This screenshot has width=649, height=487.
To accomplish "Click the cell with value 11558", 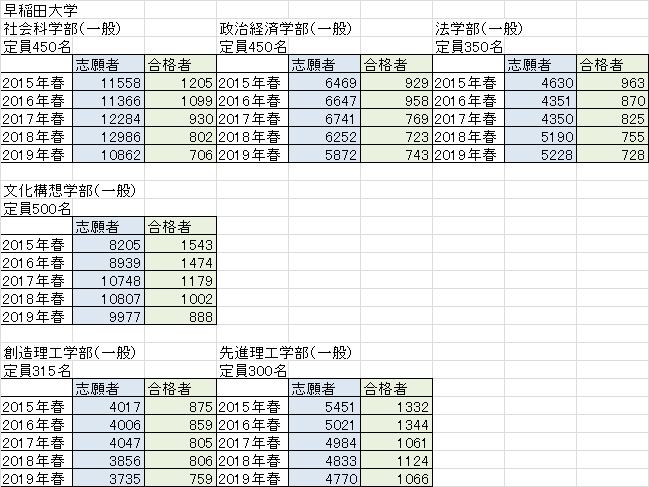I will click(x=108, y=82).
